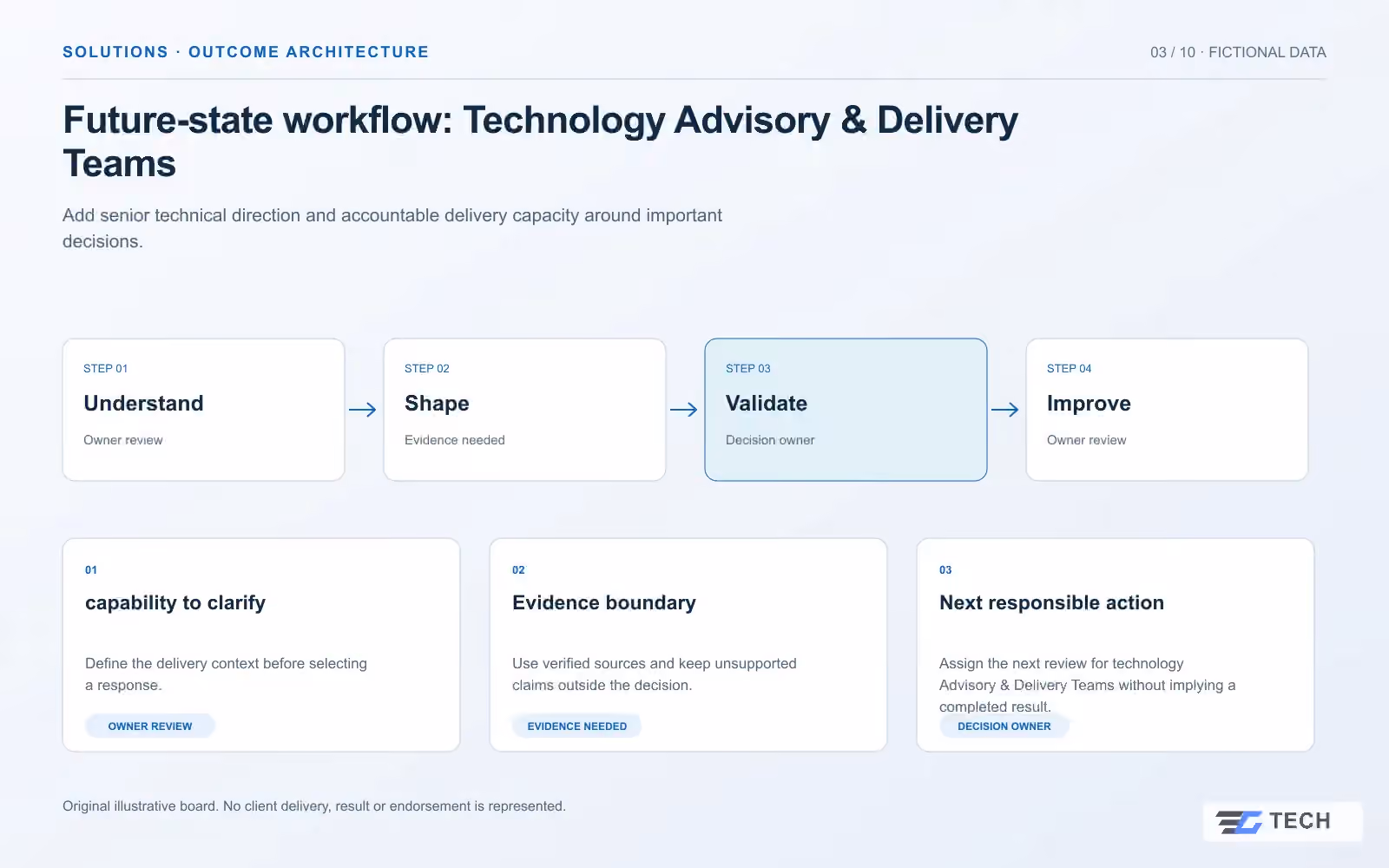Click 'Decision owner' text under Validate
Viewport: 1389px width, 868px height.
pyautogui.click(x=770, y=440)
